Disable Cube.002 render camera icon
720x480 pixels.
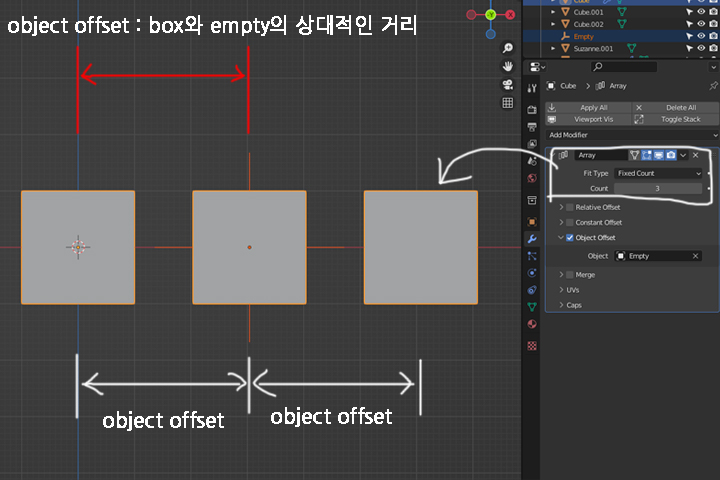point(713,24)
